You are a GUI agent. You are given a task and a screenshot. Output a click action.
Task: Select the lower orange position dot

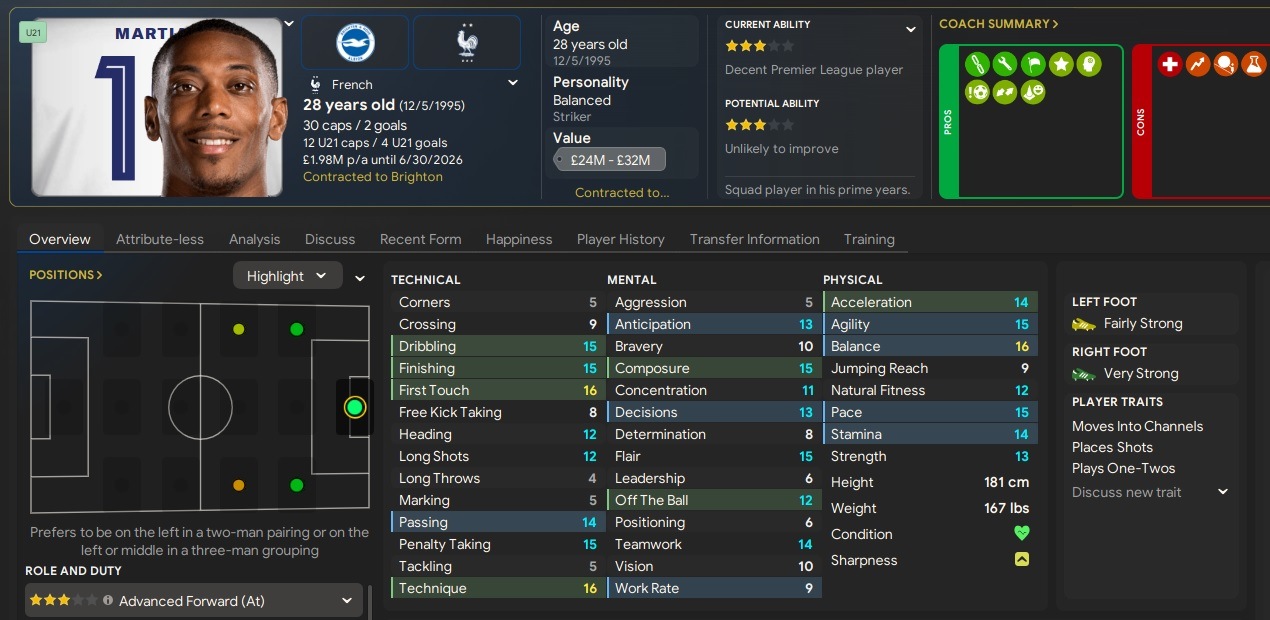click(238, 486)
